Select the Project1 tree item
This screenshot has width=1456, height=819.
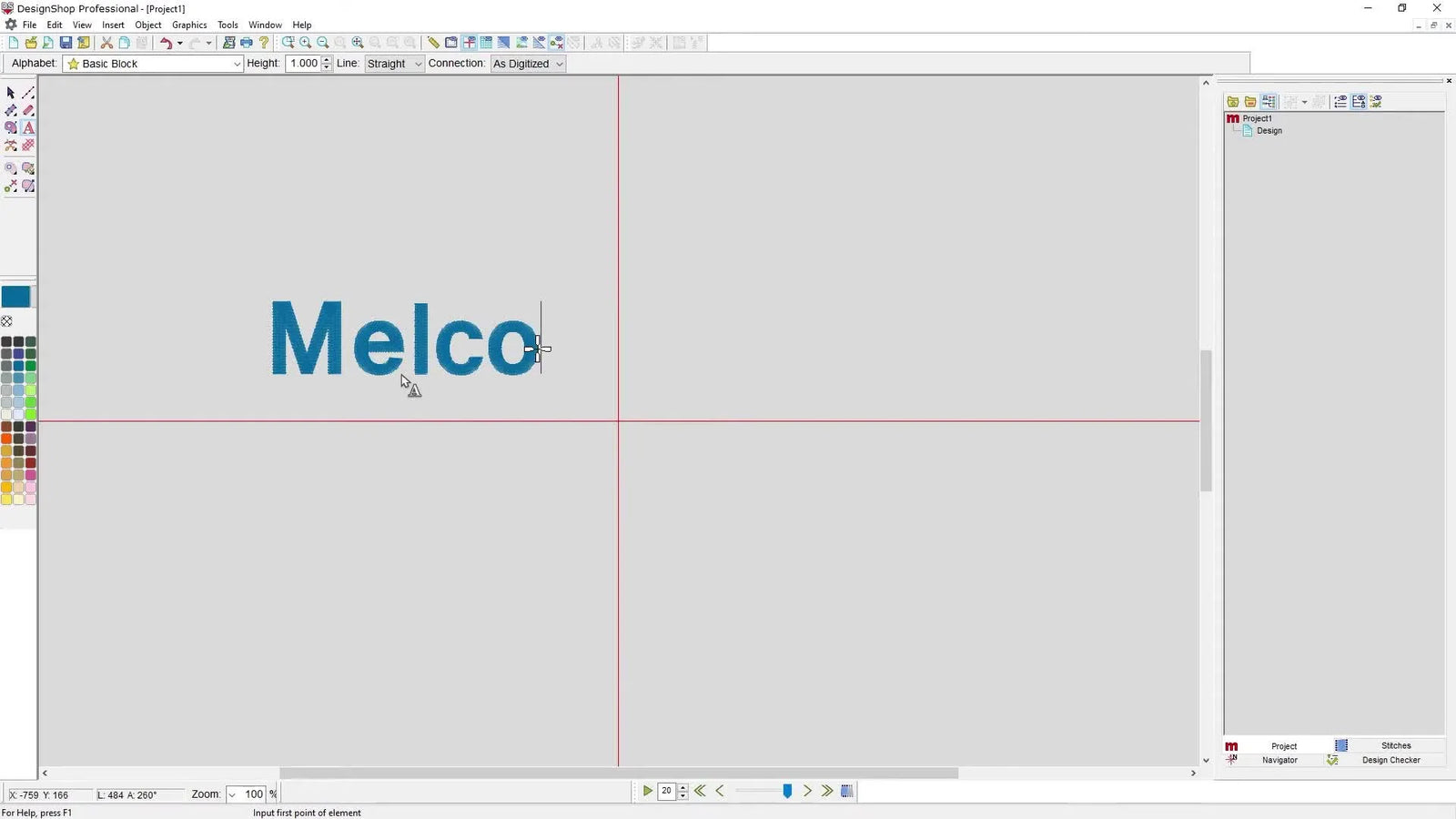coord(1257,118)
